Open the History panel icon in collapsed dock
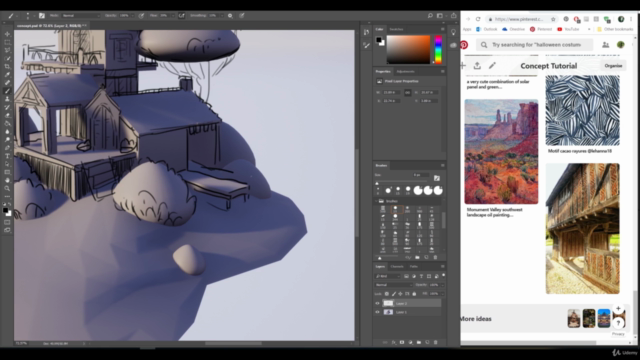 coord(366,33)
